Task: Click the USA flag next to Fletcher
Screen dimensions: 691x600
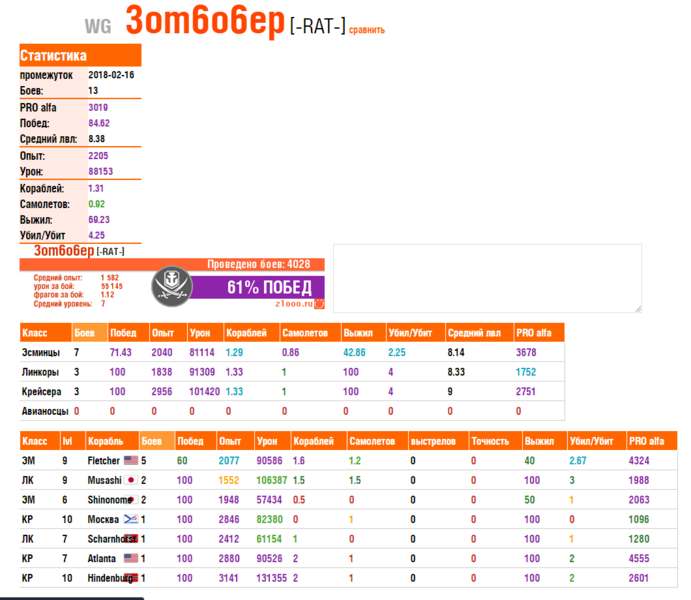Action: (x=131, y=460)
